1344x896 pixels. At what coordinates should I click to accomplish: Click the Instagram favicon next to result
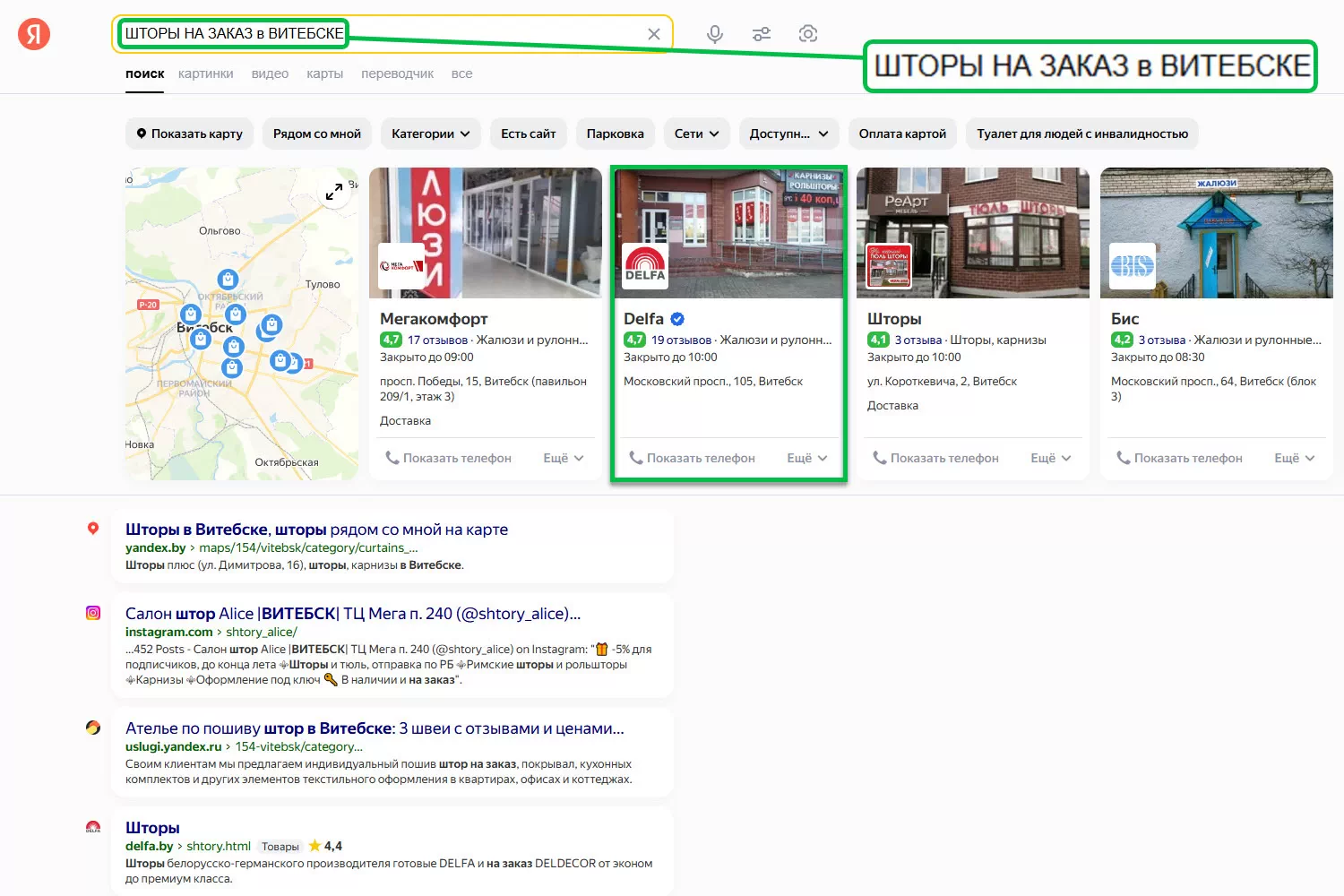coord(93,613)
